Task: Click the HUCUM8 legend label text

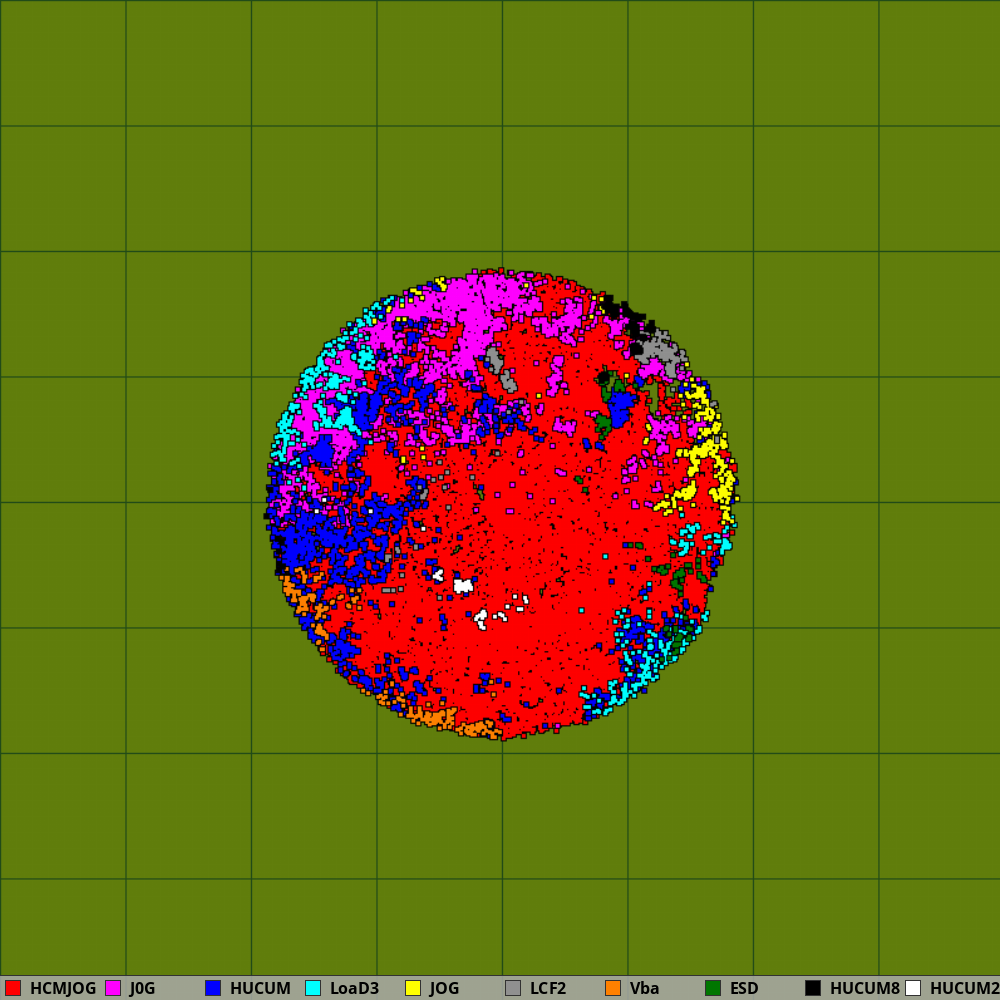Action: (864, 988)
